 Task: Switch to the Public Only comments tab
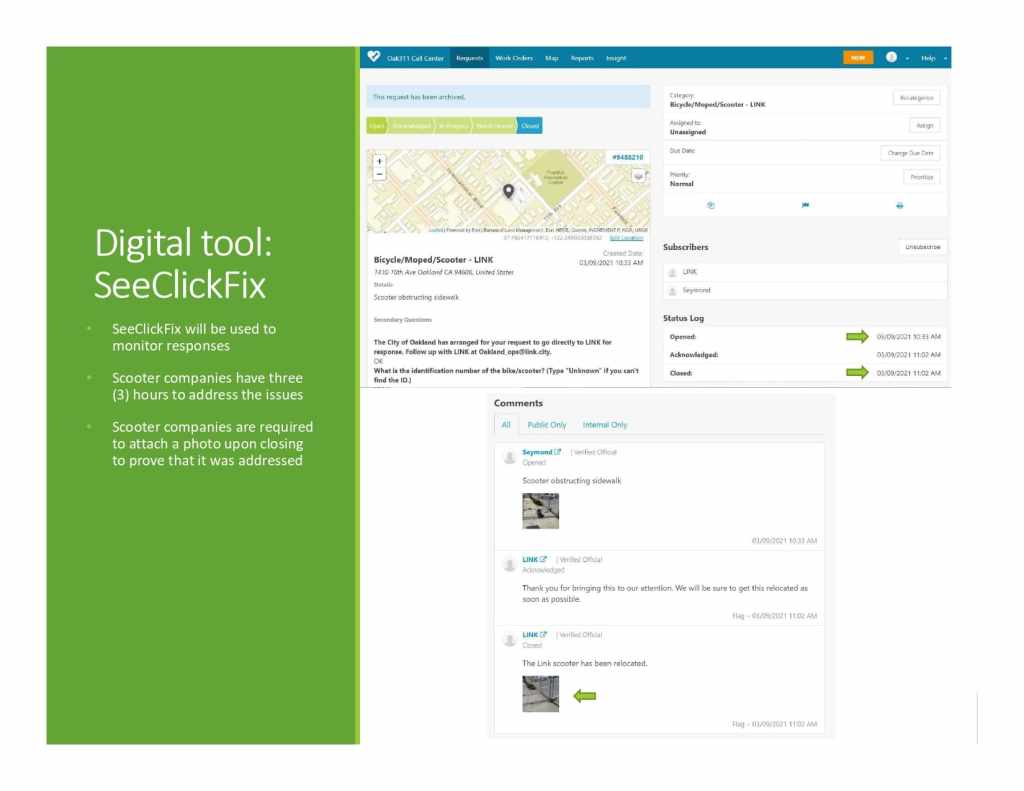(546, 425)
